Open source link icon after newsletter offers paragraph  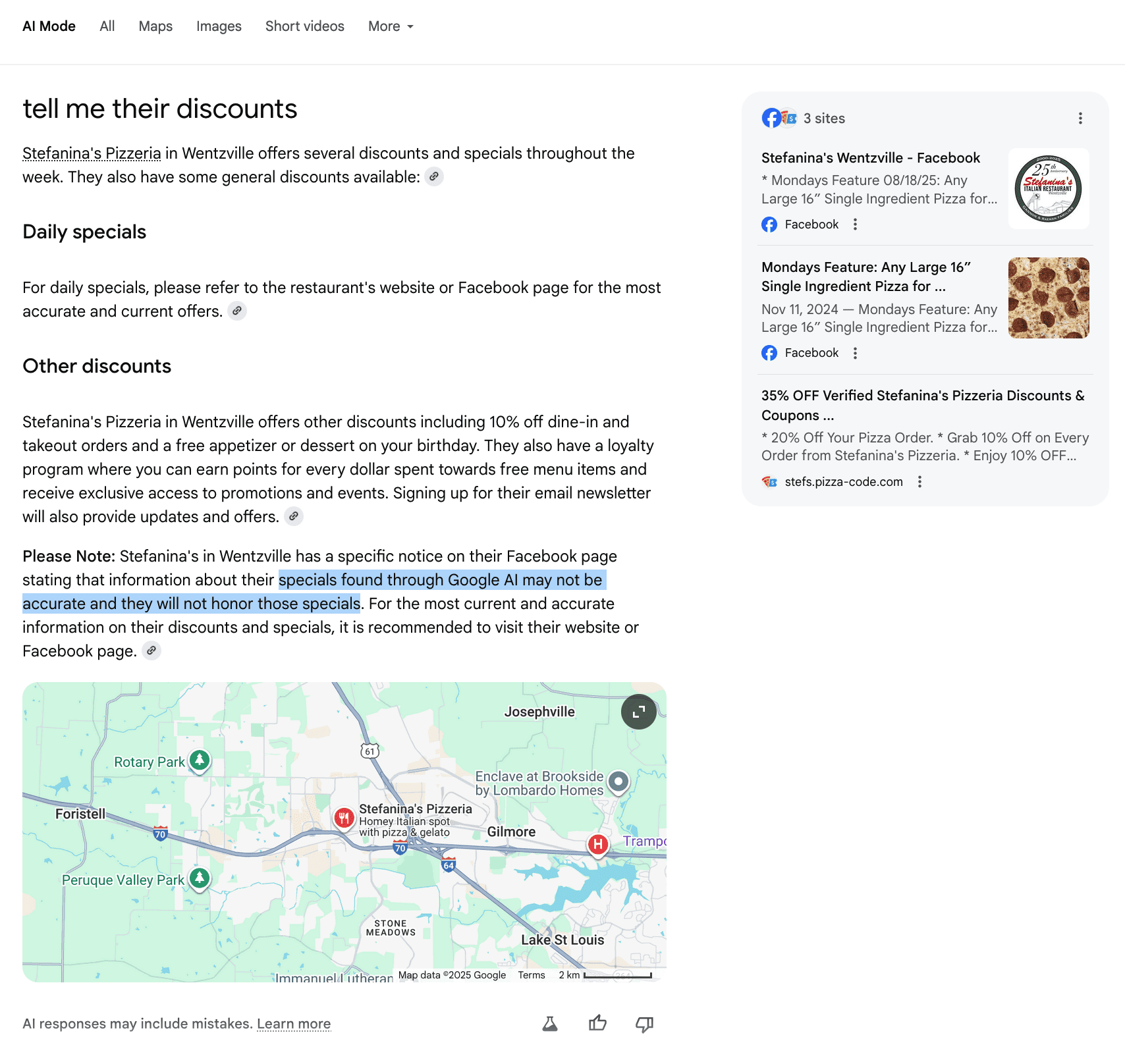(294, 516)
